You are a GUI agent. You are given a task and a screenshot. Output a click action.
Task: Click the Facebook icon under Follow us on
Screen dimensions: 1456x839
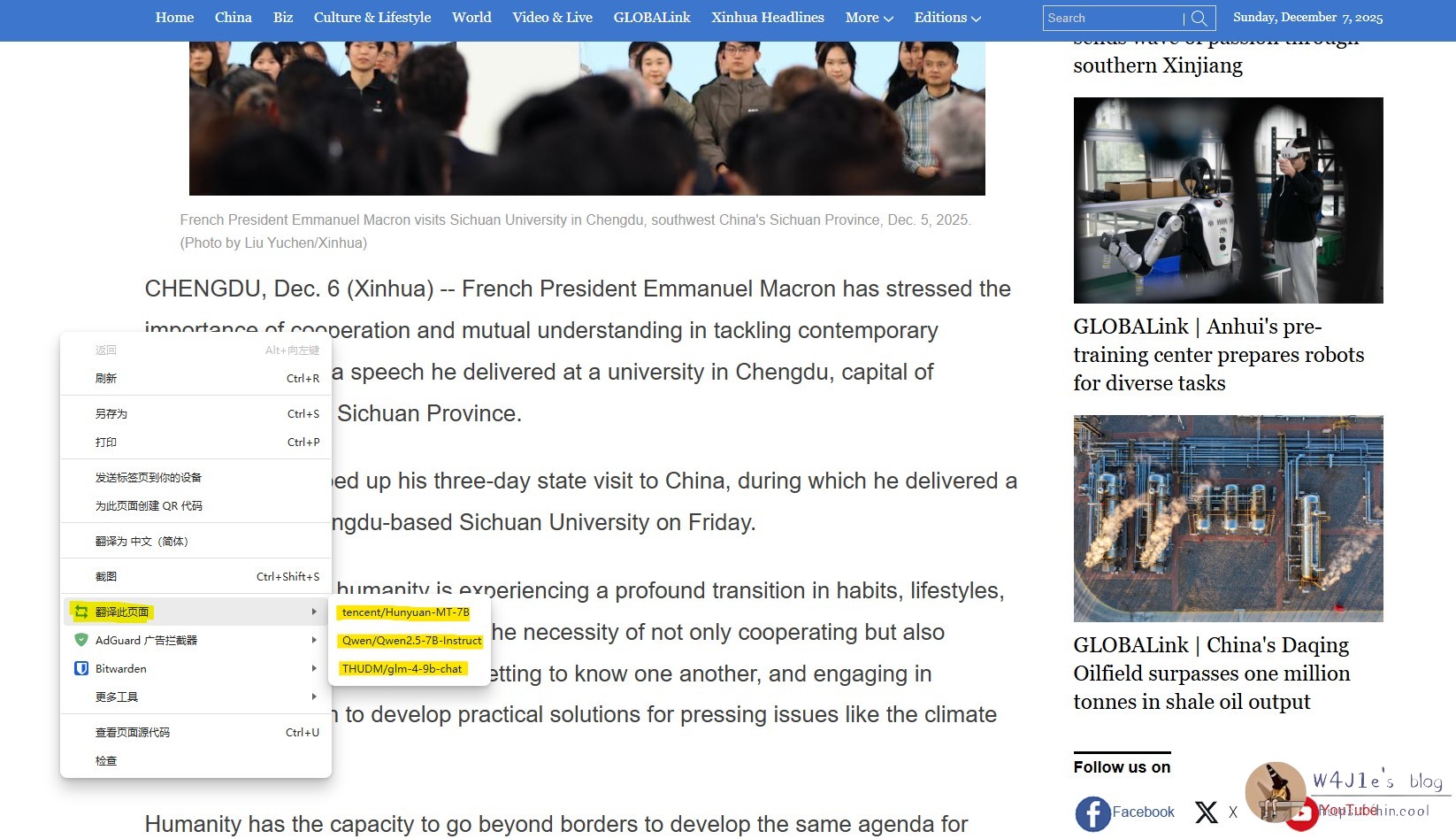click(x=1092, y=813)
